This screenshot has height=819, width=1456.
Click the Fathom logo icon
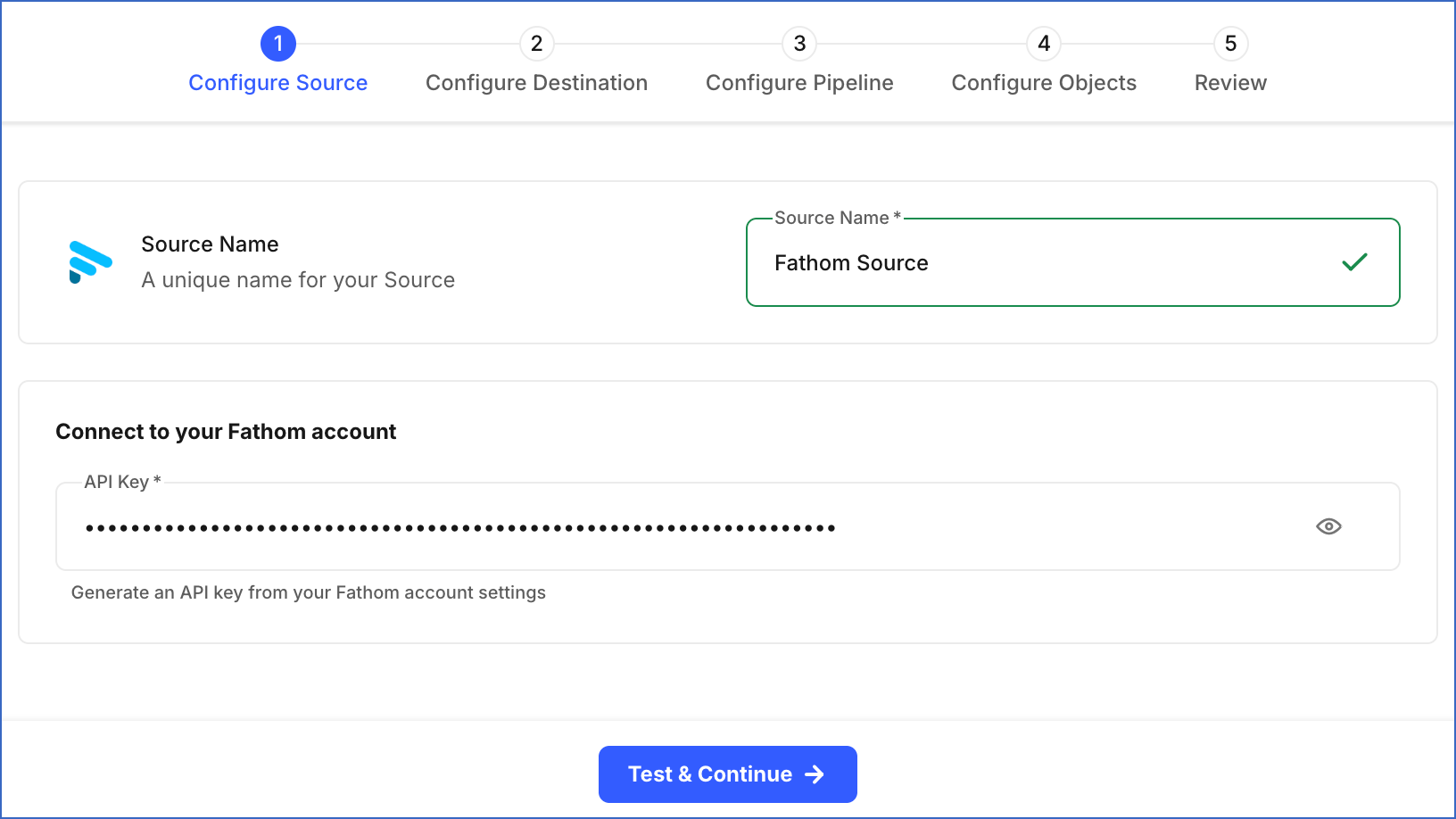click(90, 262)
